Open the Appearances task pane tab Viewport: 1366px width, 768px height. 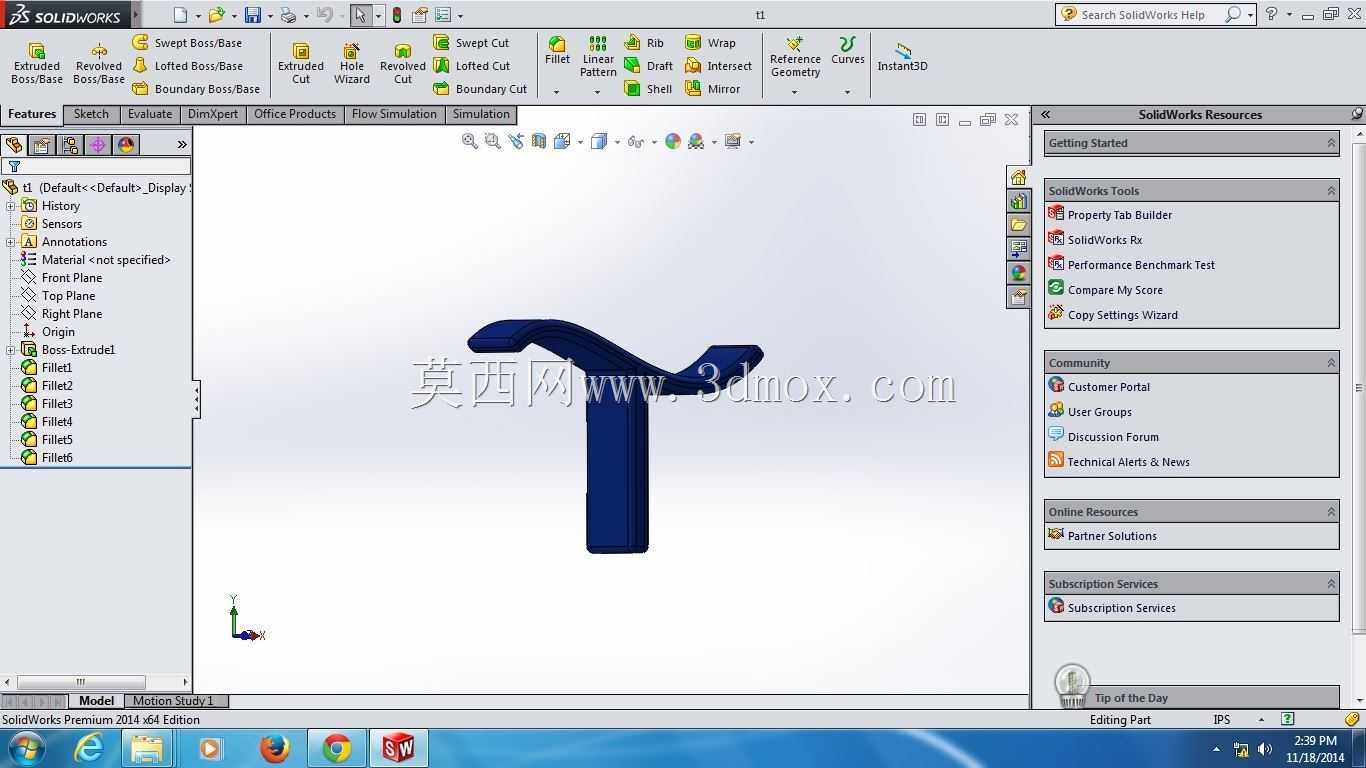(1018, 273)
